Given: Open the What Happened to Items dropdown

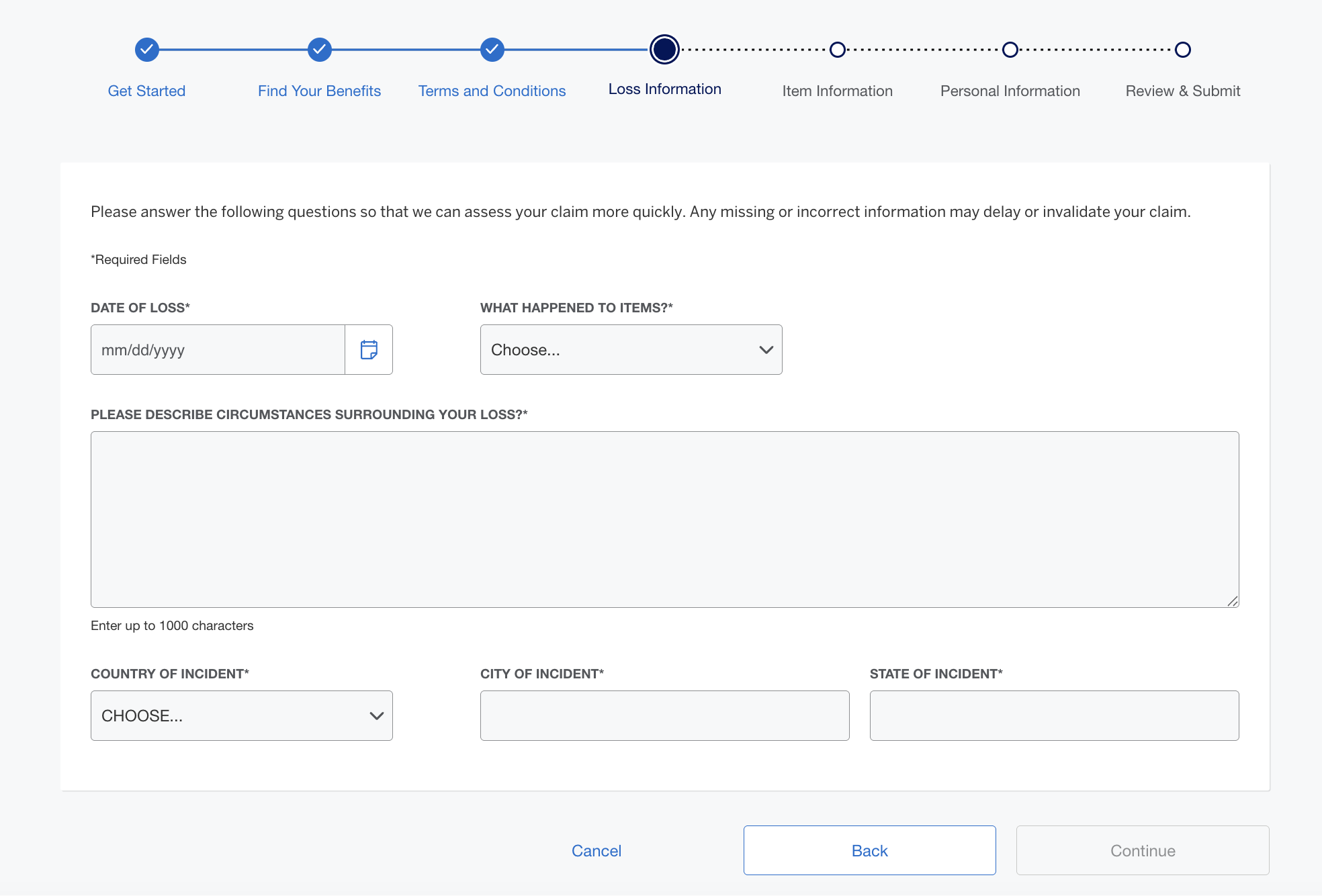Looking at the screenshot, I should [631, 349].
